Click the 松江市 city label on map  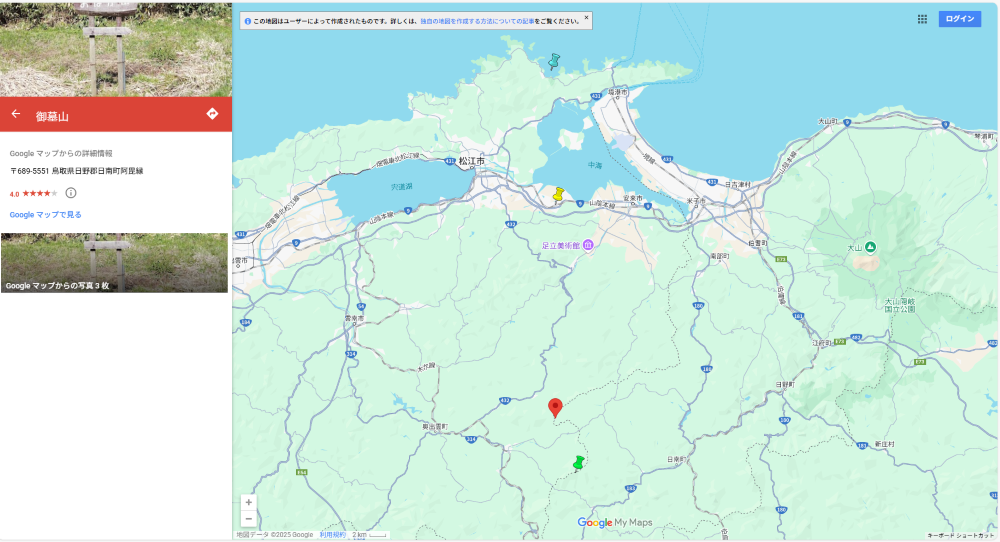[471, 162]
